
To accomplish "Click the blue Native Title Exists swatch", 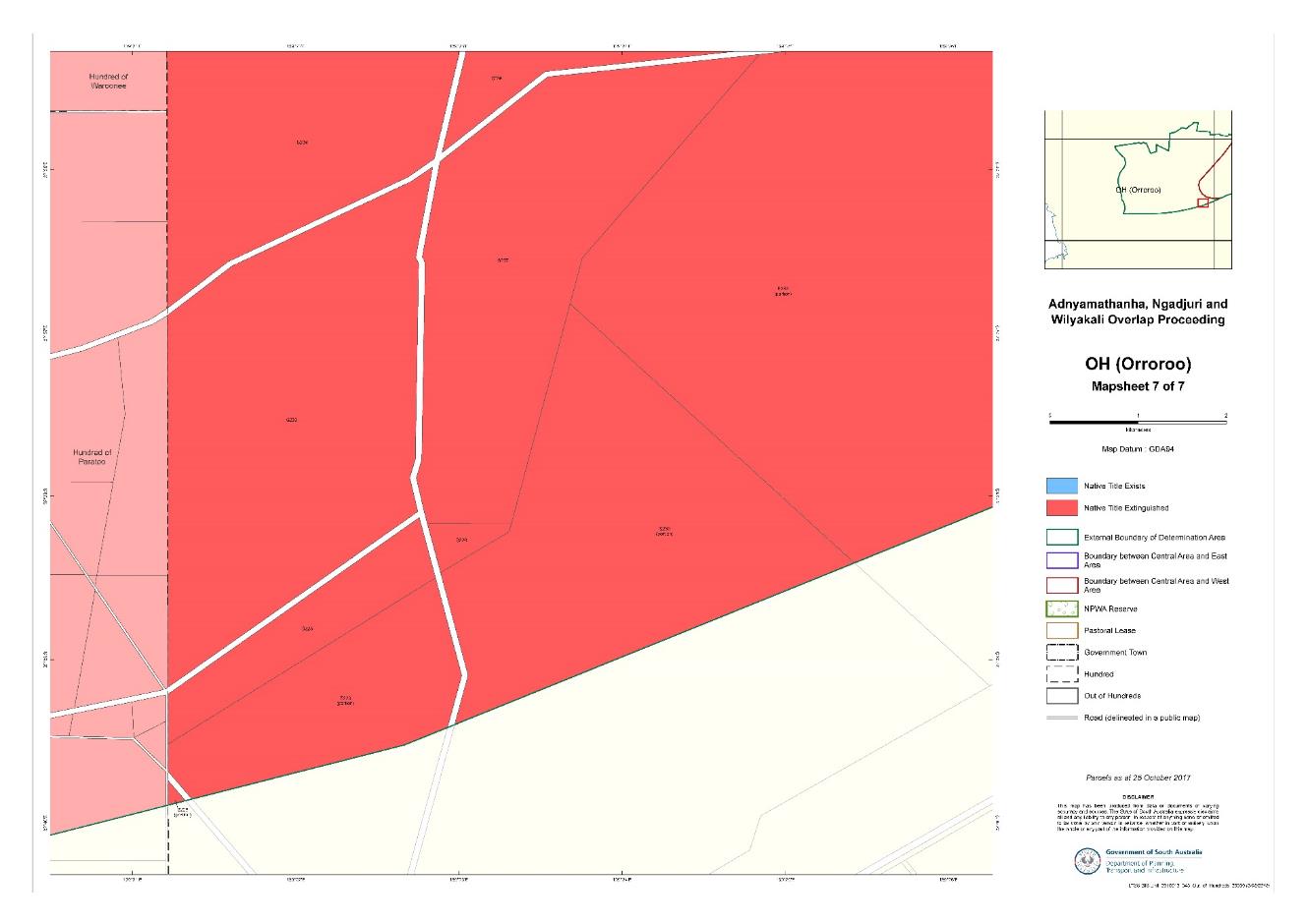I will 1062,486.
